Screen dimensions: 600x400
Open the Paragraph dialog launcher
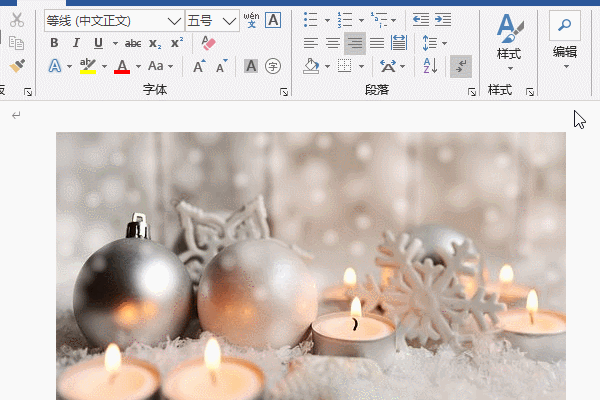tap(472, 92)
